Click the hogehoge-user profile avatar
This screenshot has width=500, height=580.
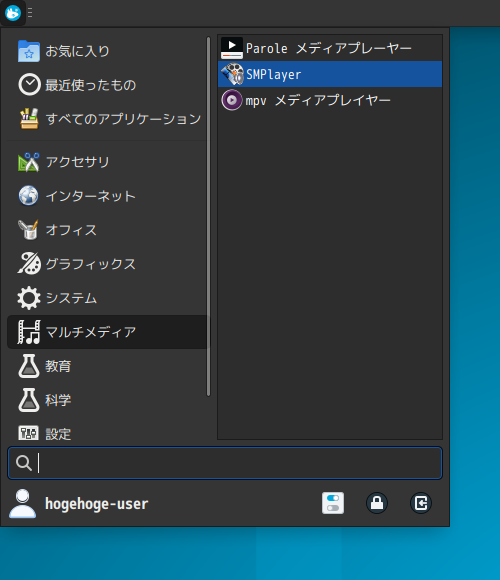pyautogui.click(x=23, y=503)
